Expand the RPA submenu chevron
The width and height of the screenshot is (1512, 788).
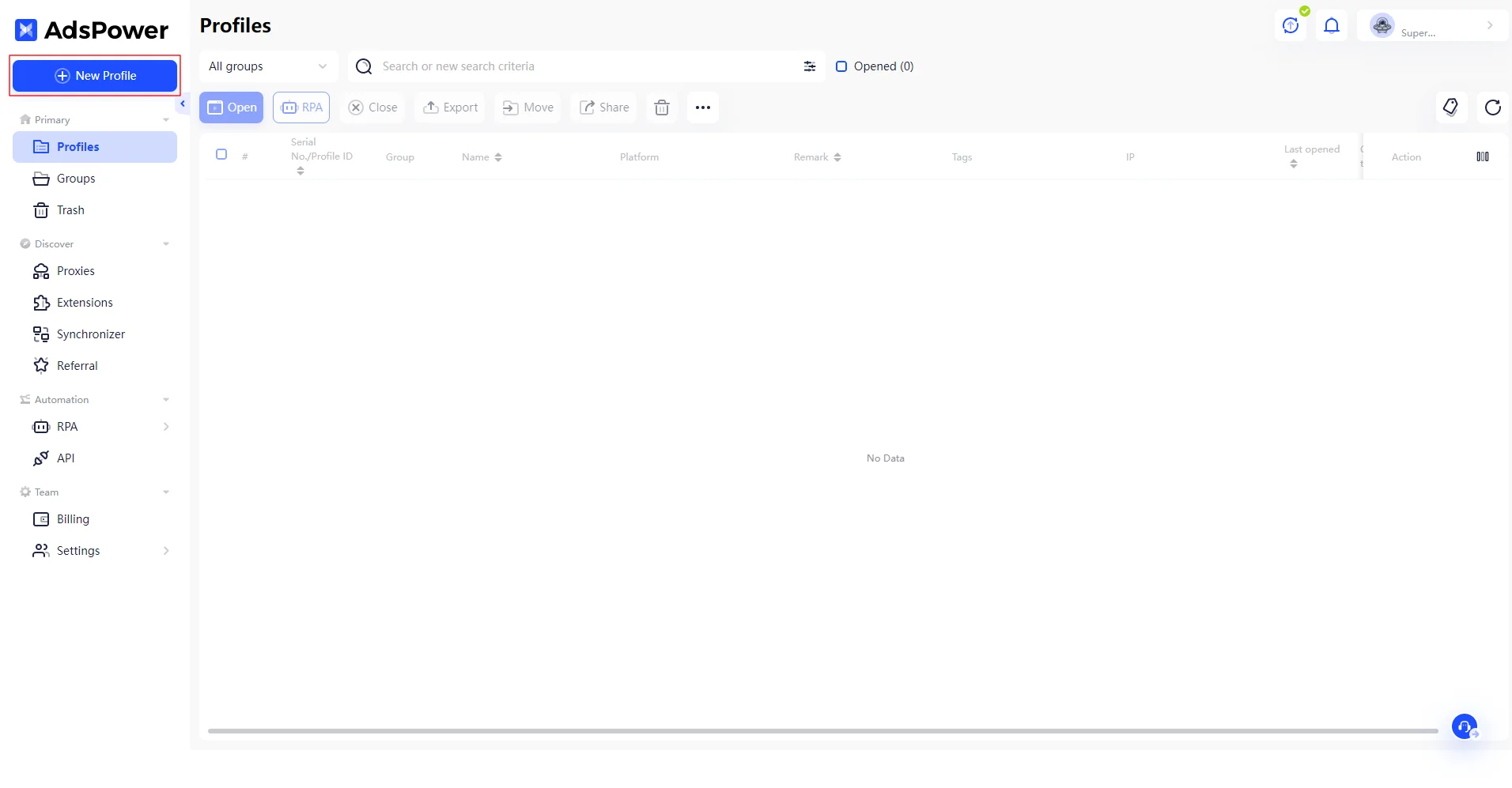click(166, 427)
